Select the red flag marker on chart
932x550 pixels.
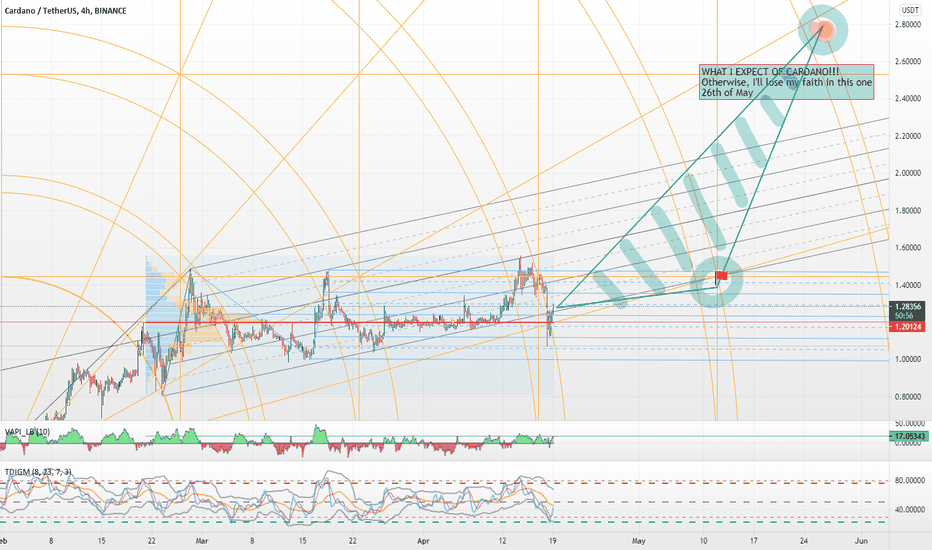pyautogui.click(x=722, y=276)
